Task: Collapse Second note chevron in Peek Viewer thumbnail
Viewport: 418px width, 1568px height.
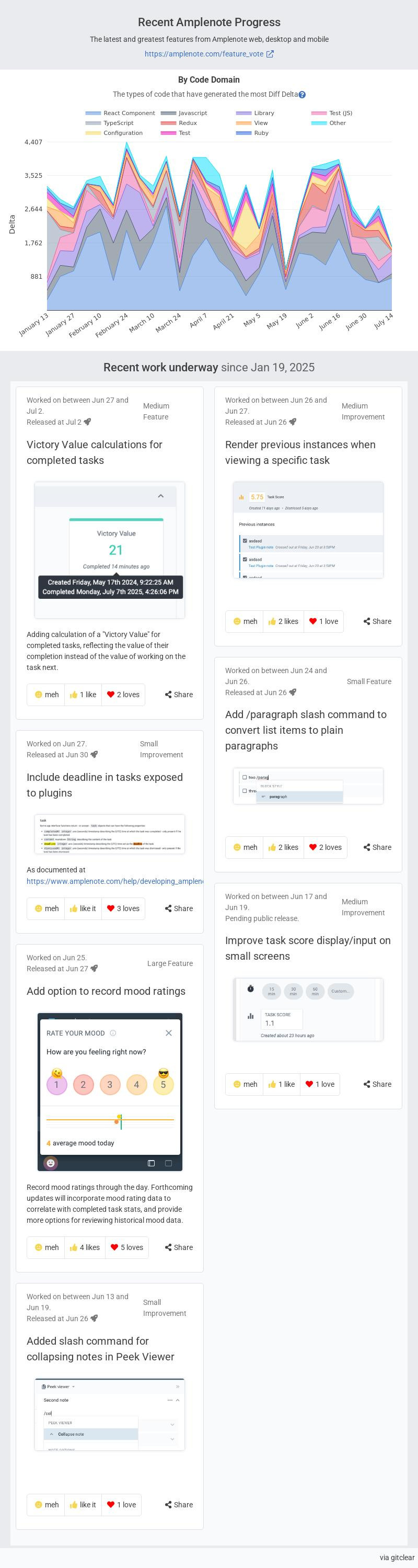Action: pyautogui.click(x=178, y=1400)
